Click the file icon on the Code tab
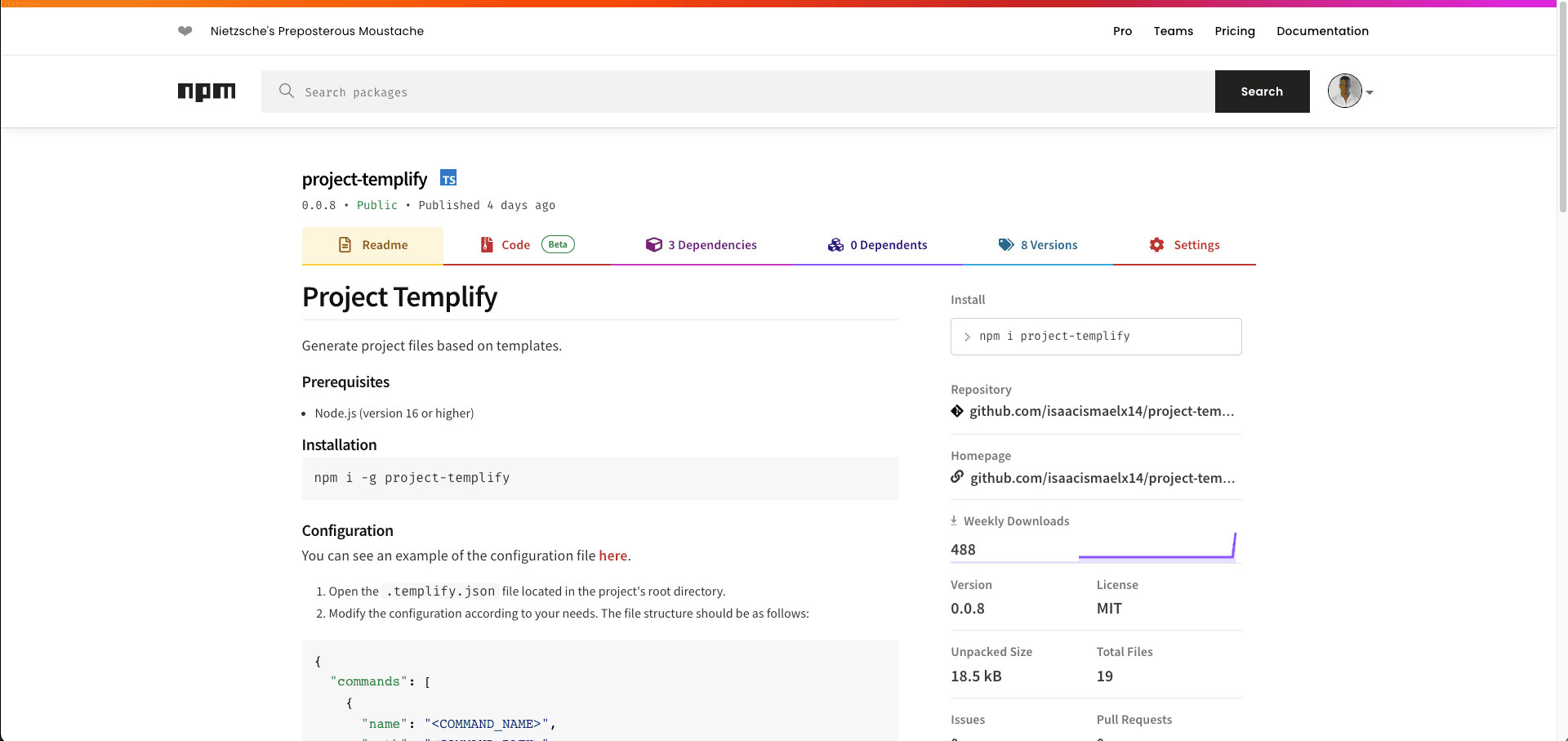The width and height of the screenshot is (1568, 741). point(485,244)
